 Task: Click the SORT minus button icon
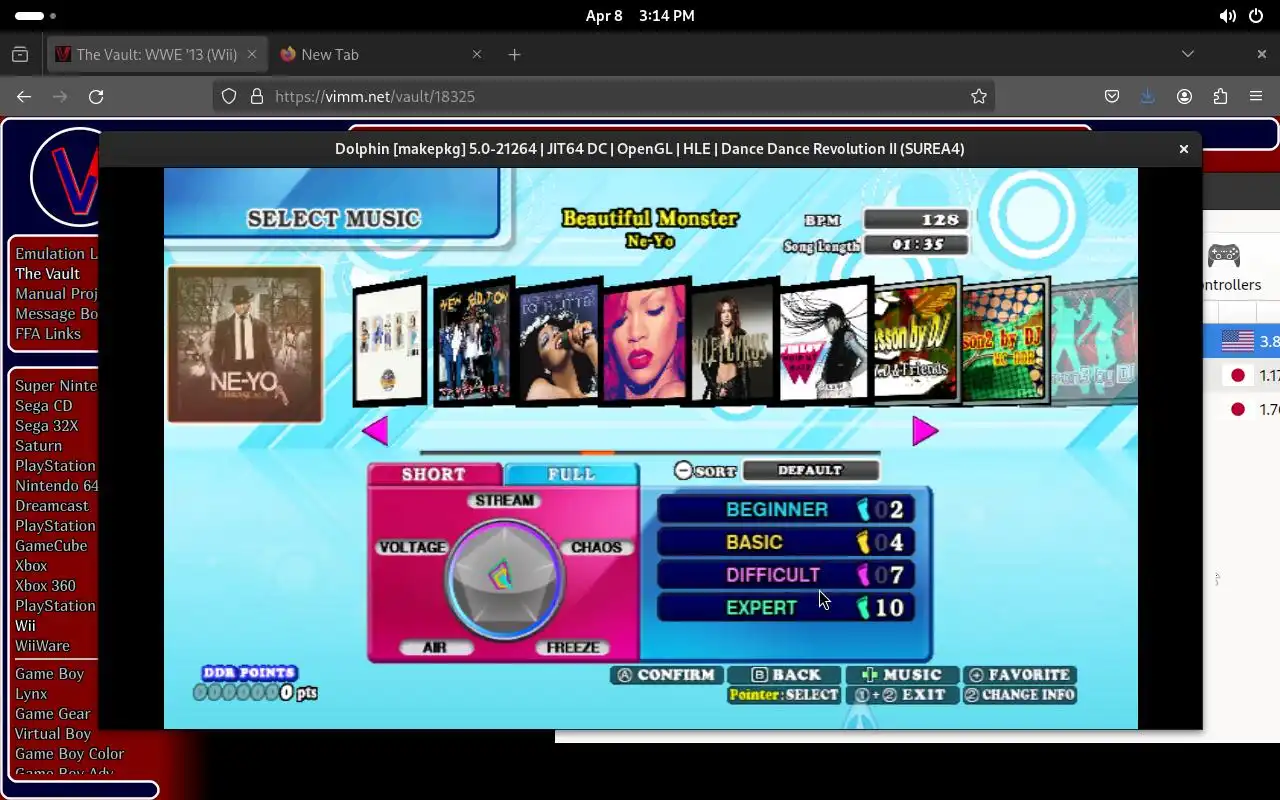tap(683, 470)
